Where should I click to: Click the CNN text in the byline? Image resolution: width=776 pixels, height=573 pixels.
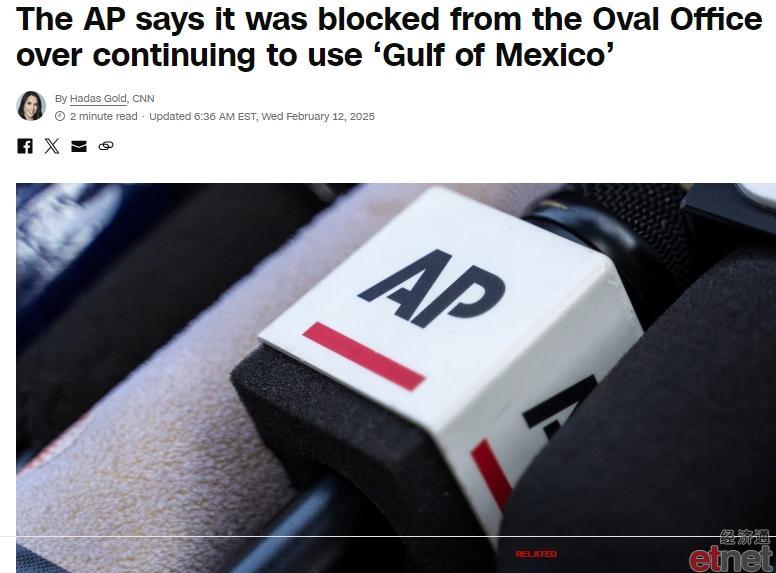click(143, 98)
